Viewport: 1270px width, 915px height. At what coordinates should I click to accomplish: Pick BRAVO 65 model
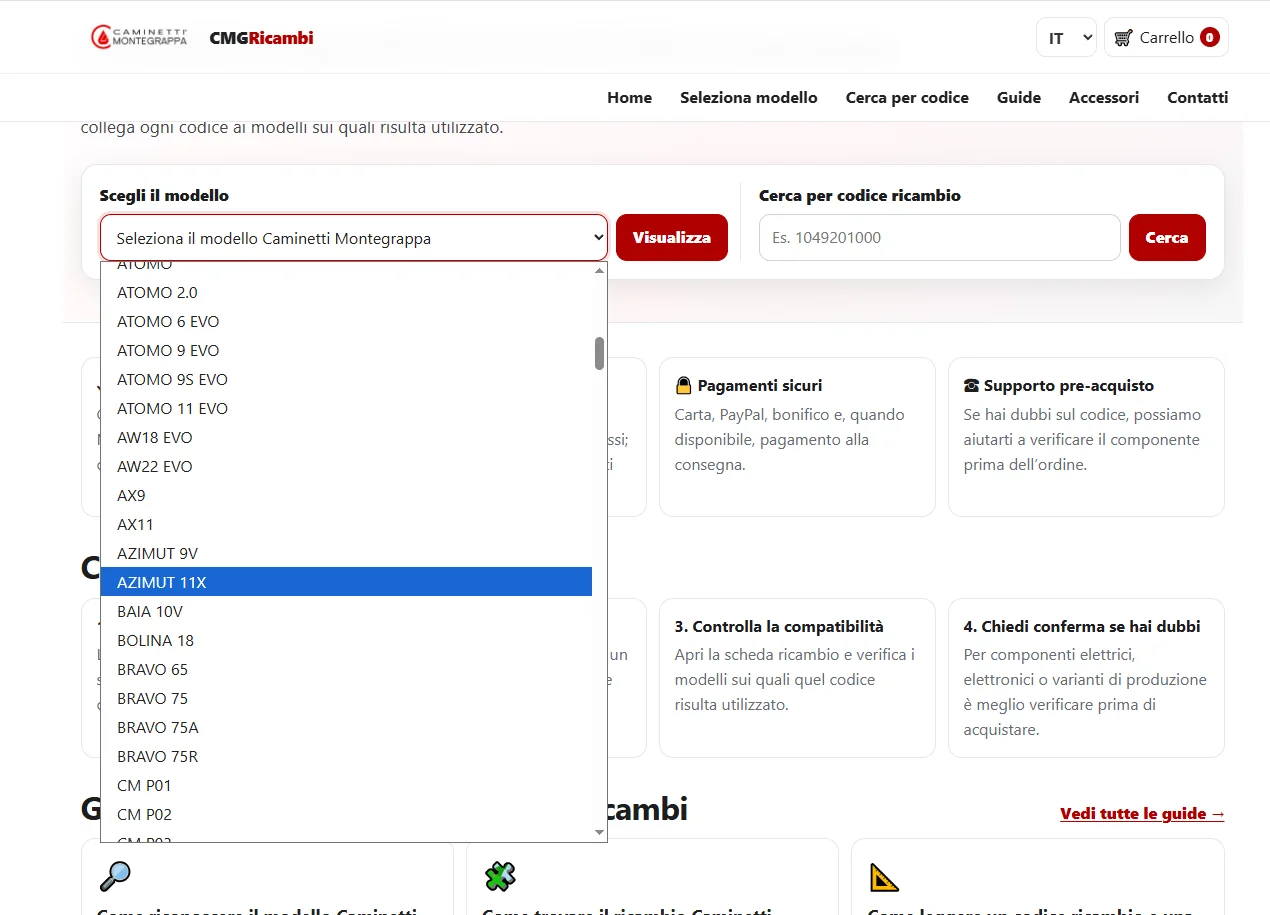(x=346, y=670)
